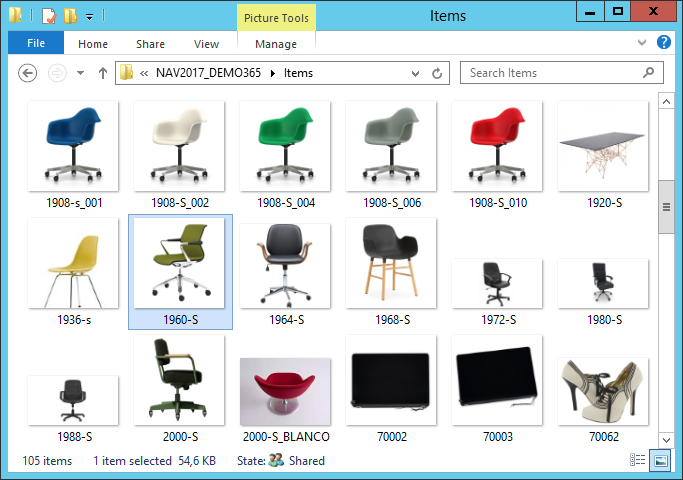
Task: Select the dark green chair thumbnail 2000-S
Action: click(x=179, y=380)
